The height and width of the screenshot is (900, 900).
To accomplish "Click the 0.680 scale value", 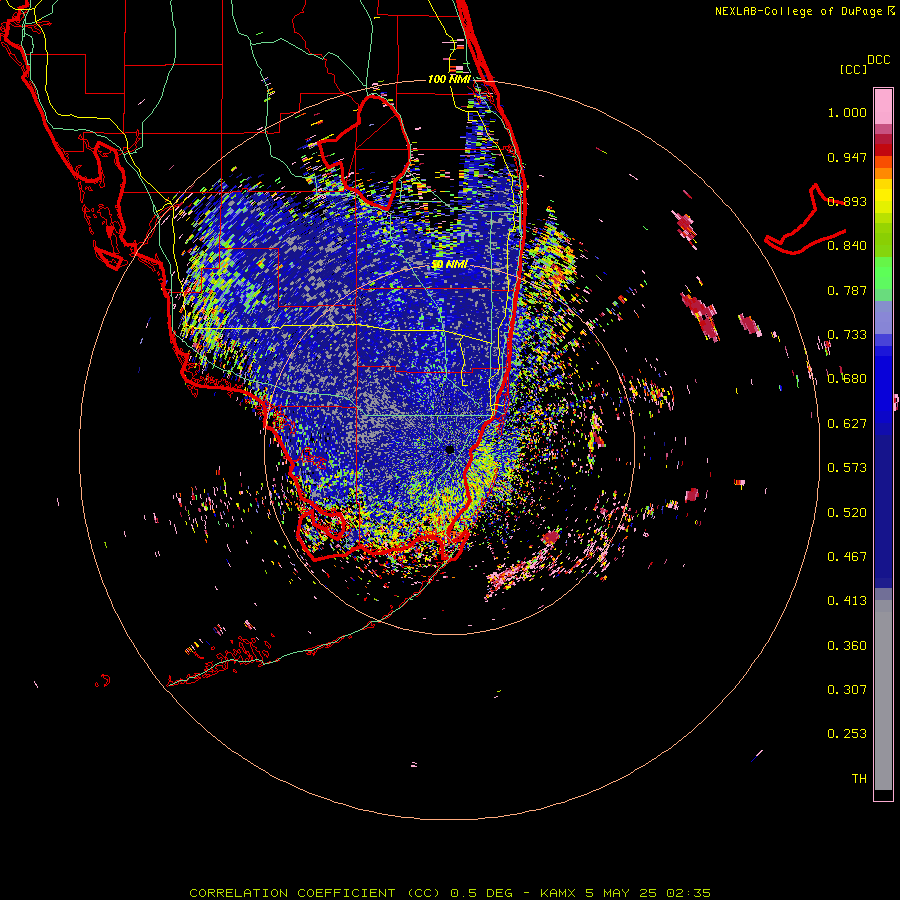I will pyautogui.click(x=847, y=378).
